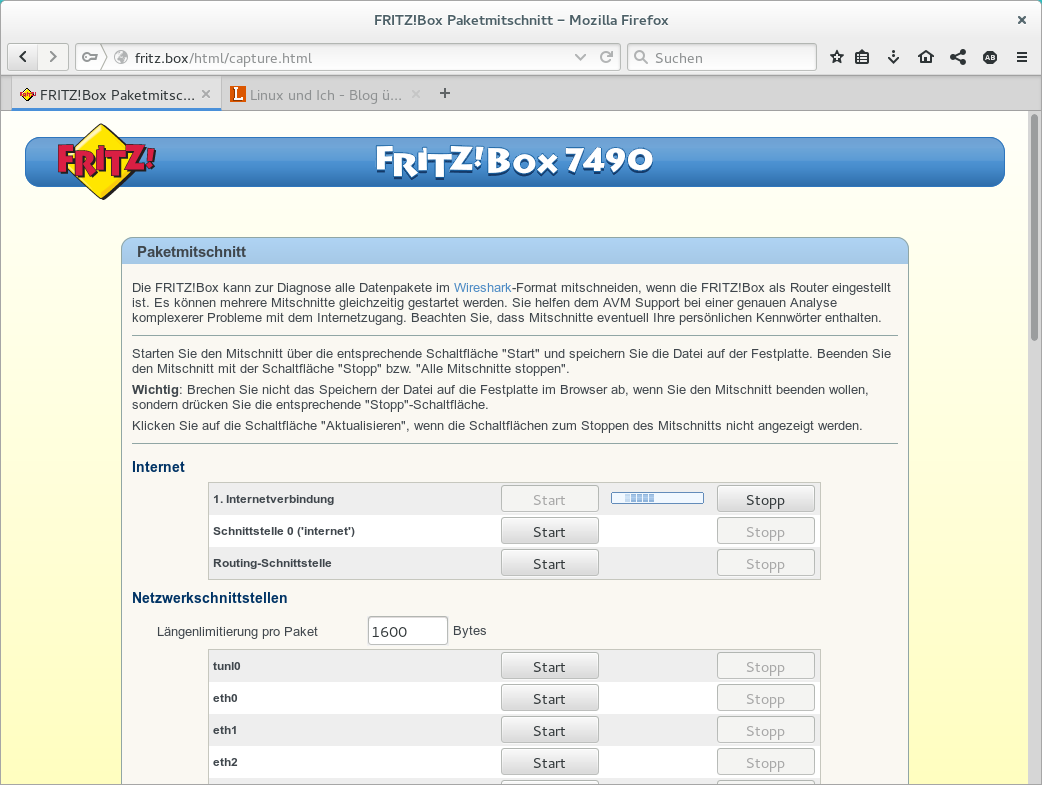Expand the URL history dropdown arrow
This screenshot has height=785, width=1042.
(580, 57)
